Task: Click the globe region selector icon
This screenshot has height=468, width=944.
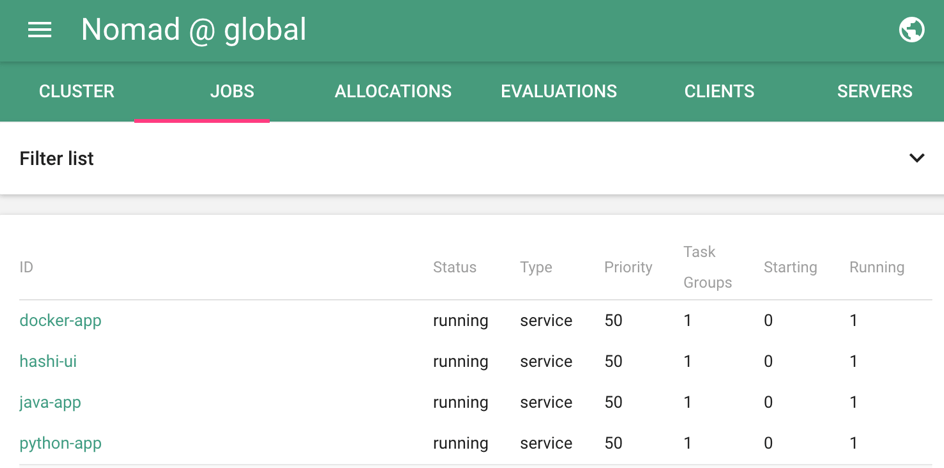Action: tap(911, 30)
